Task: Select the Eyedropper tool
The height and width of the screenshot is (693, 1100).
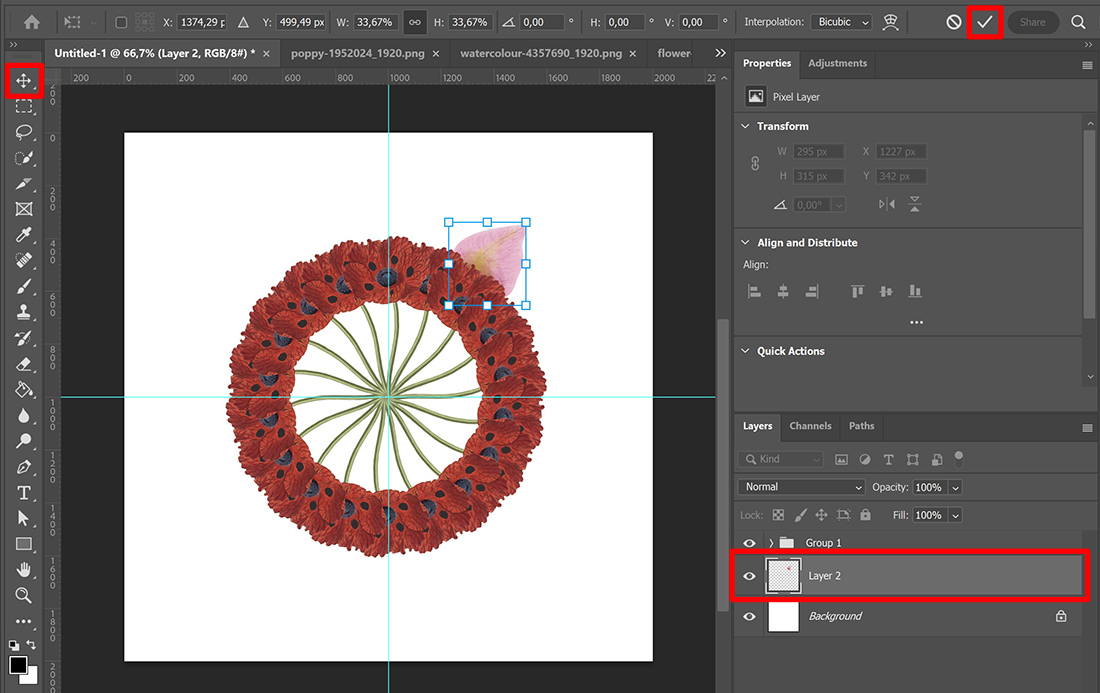Action: (24, 235)
